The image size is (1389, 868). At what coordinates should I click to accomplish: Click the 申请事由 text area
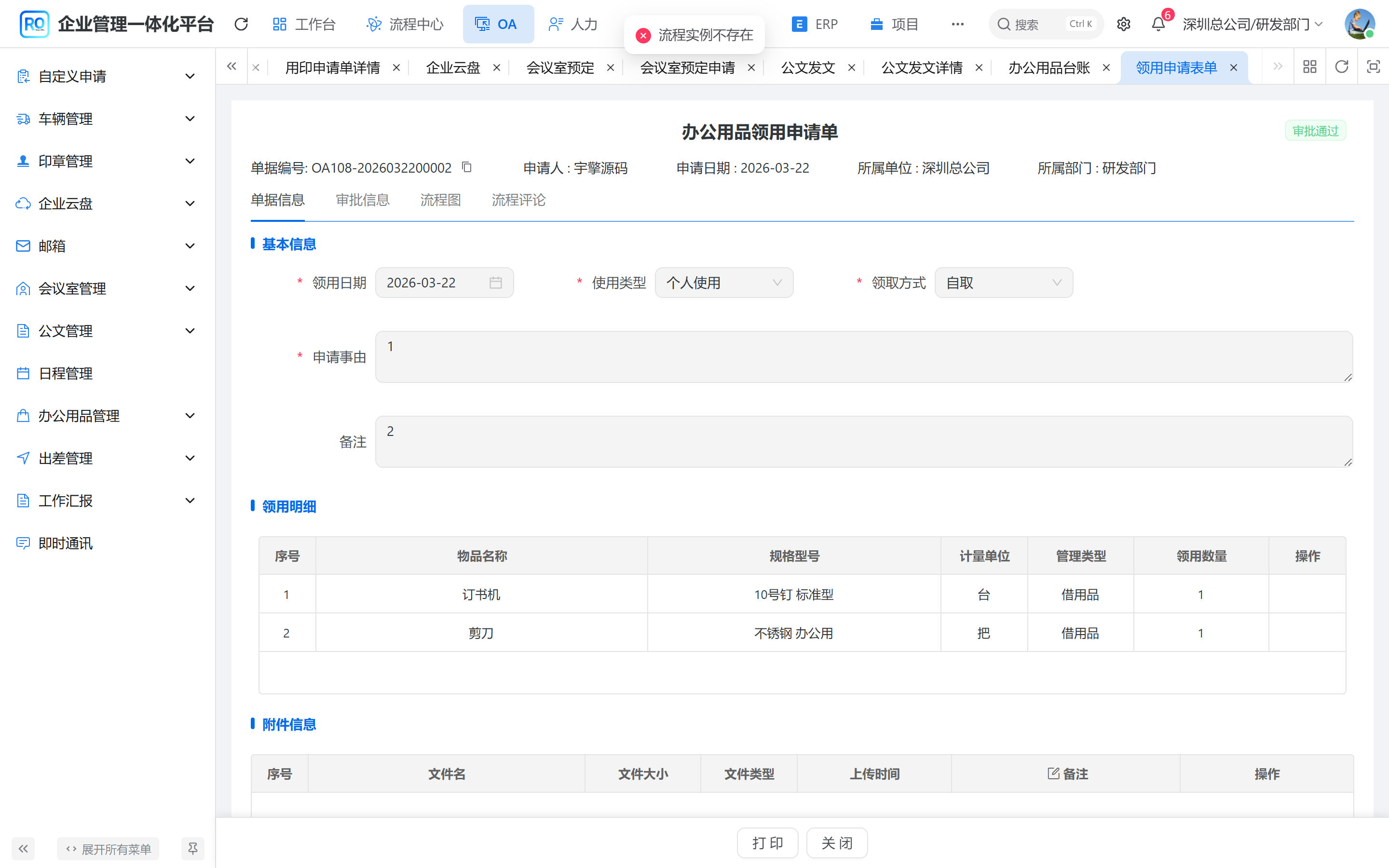(864, 356)
